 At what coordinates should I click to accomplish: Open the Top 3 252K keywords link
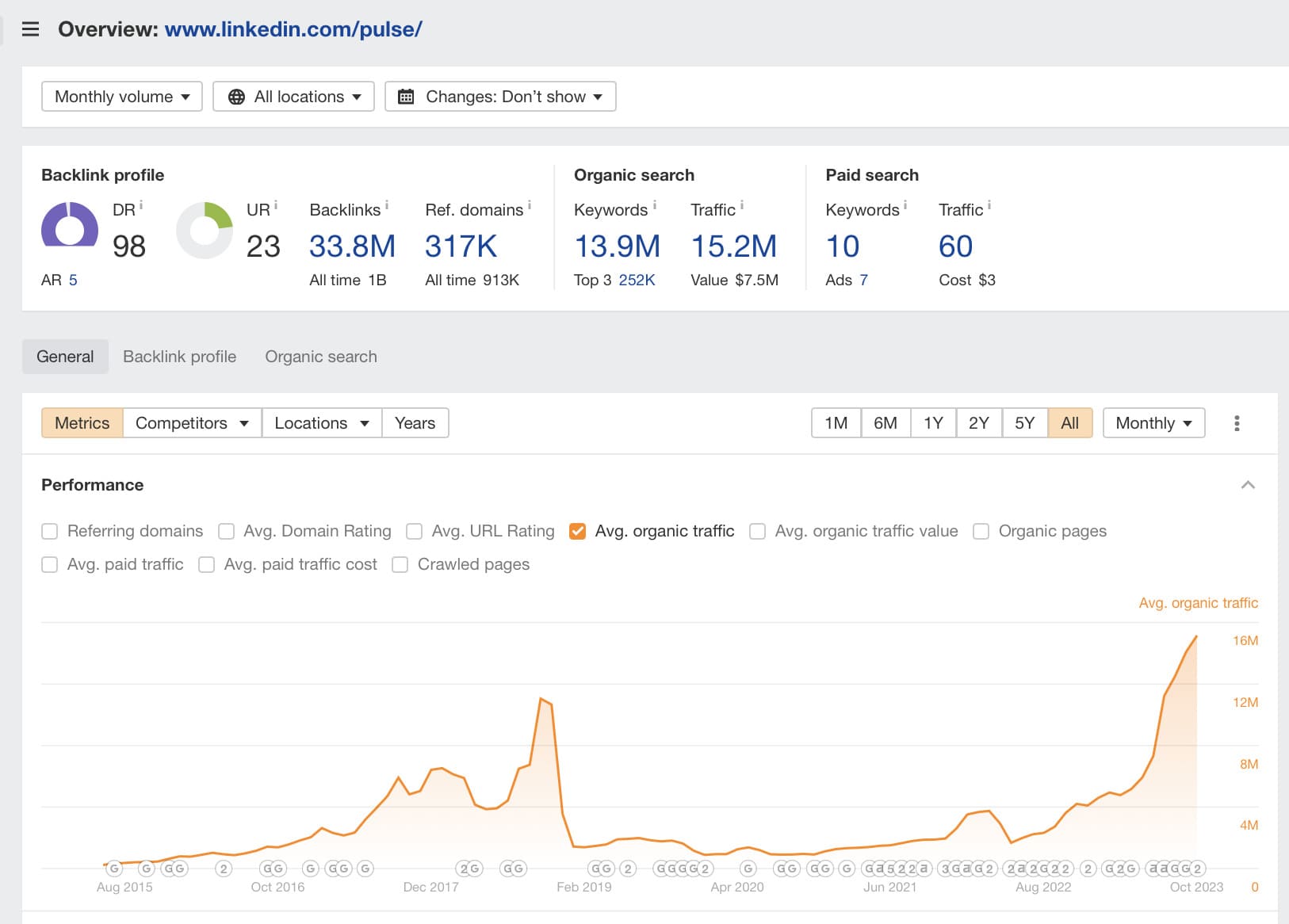click(x=637, y=281)
